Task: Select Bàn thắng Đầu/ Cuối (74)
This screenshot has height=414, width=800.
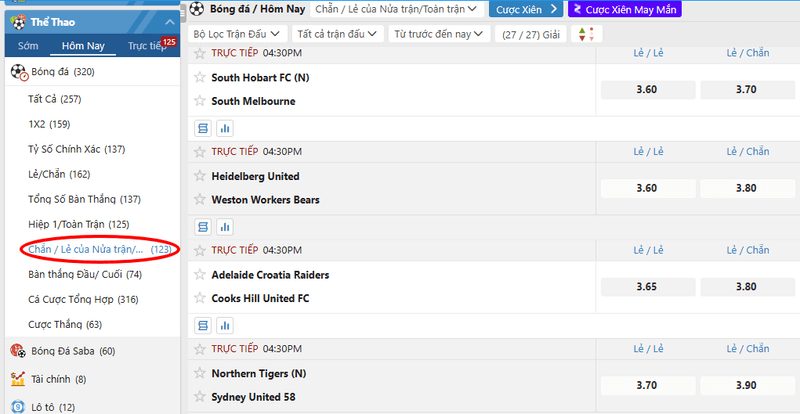Action: [85, 275]
